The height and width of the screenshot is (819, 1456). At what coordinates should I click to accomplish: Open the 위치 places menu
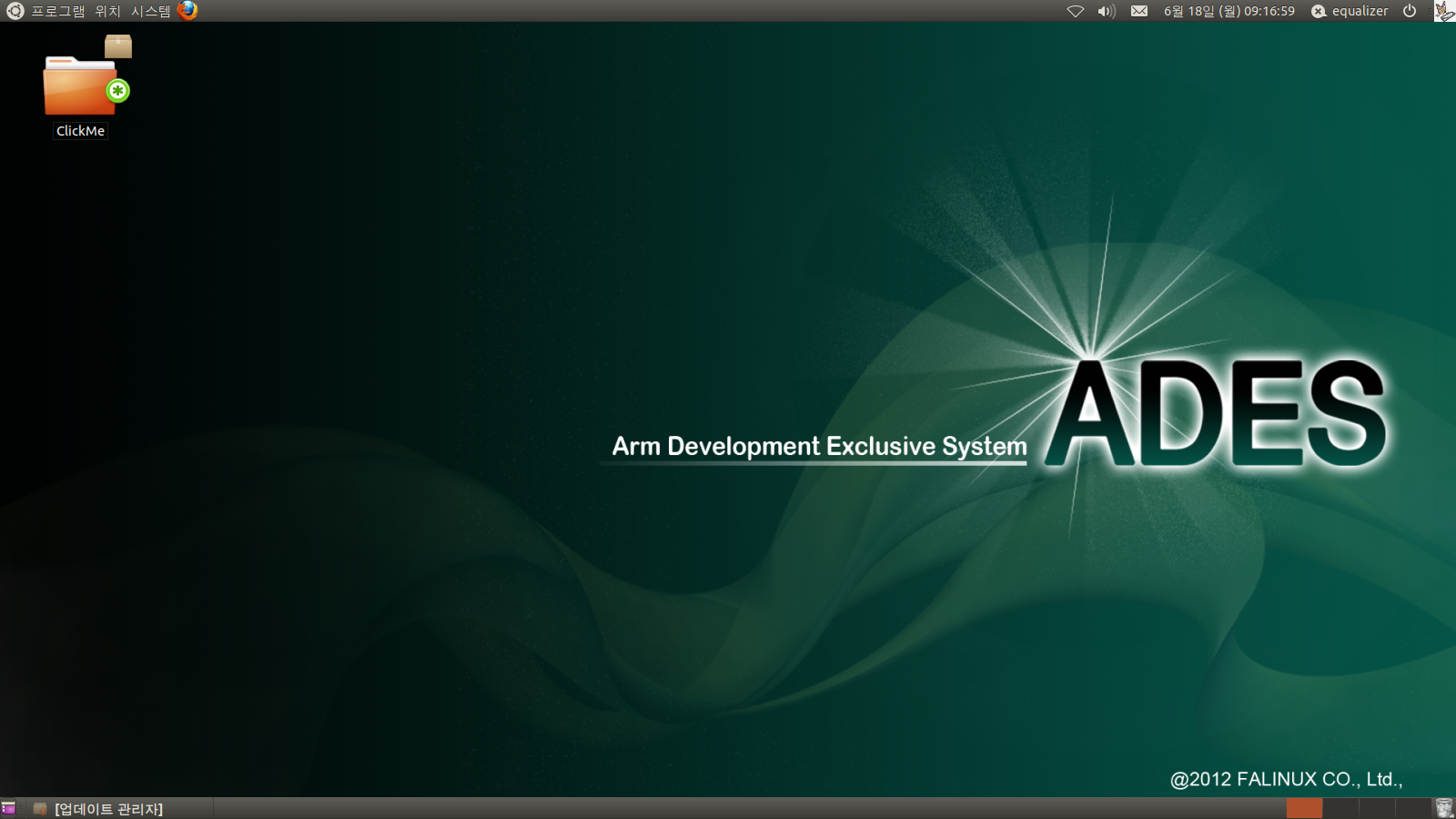click(x=107, y=11)
